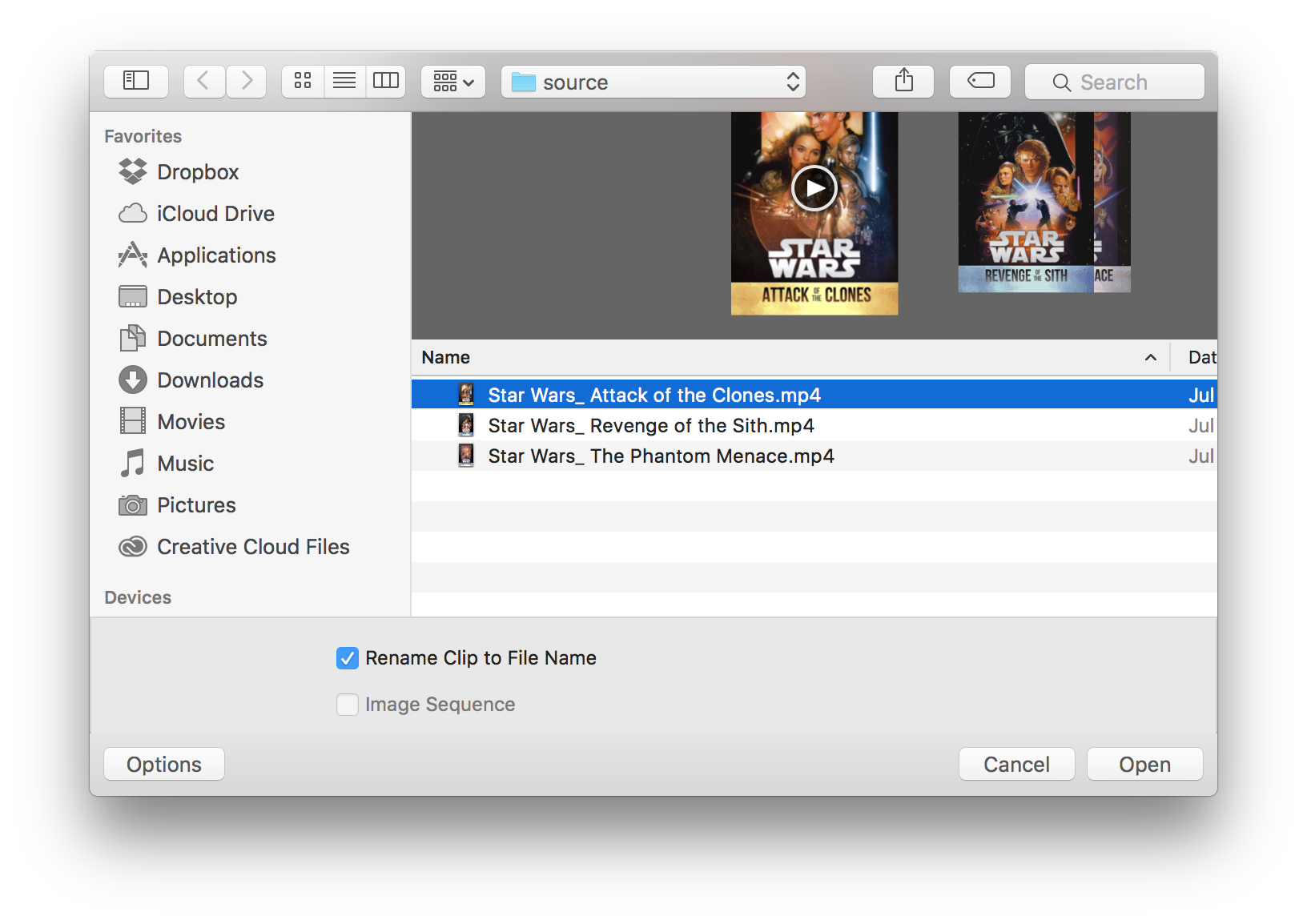Click the Devices section header
This screenshot has height=924, width=1307.
coord(138,597)
